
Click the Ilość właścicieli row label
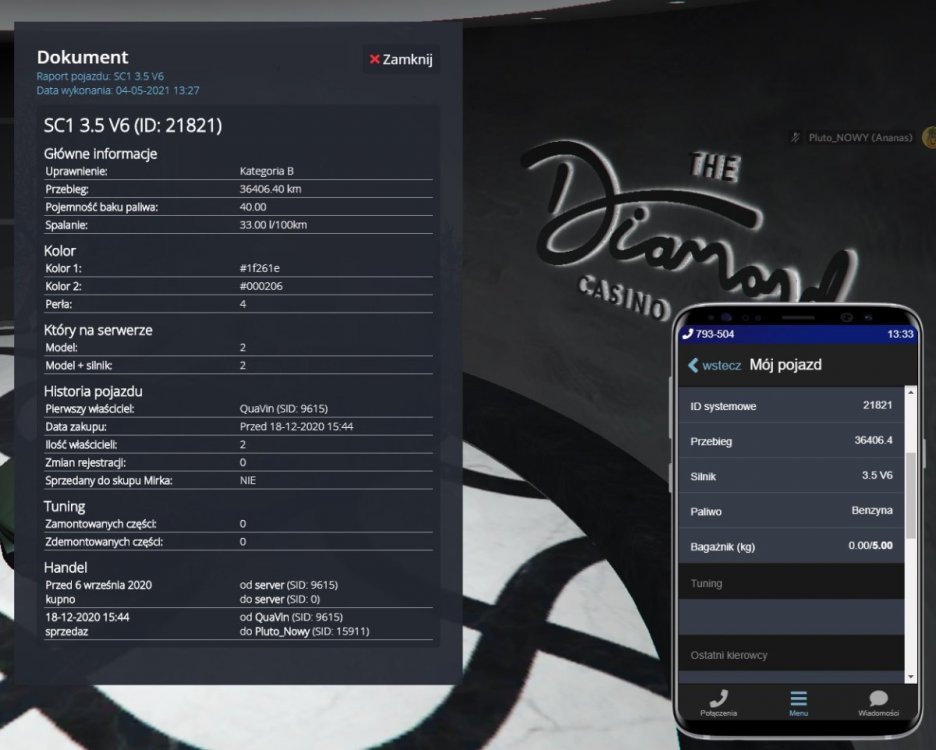coord(81,444)
